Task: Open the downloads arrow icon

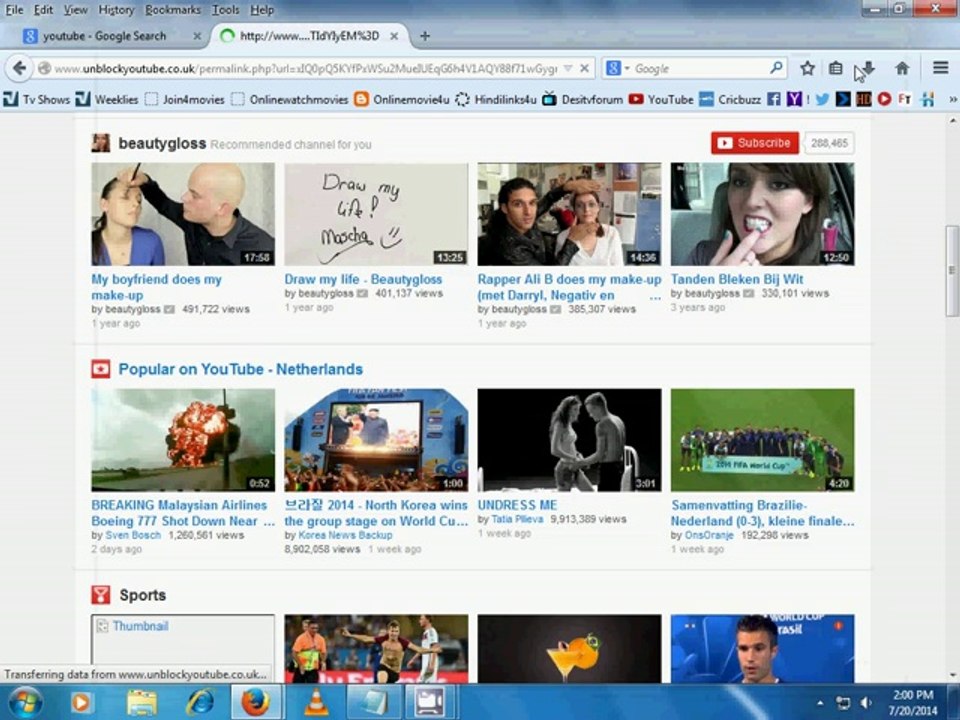Action: (867, 68)
